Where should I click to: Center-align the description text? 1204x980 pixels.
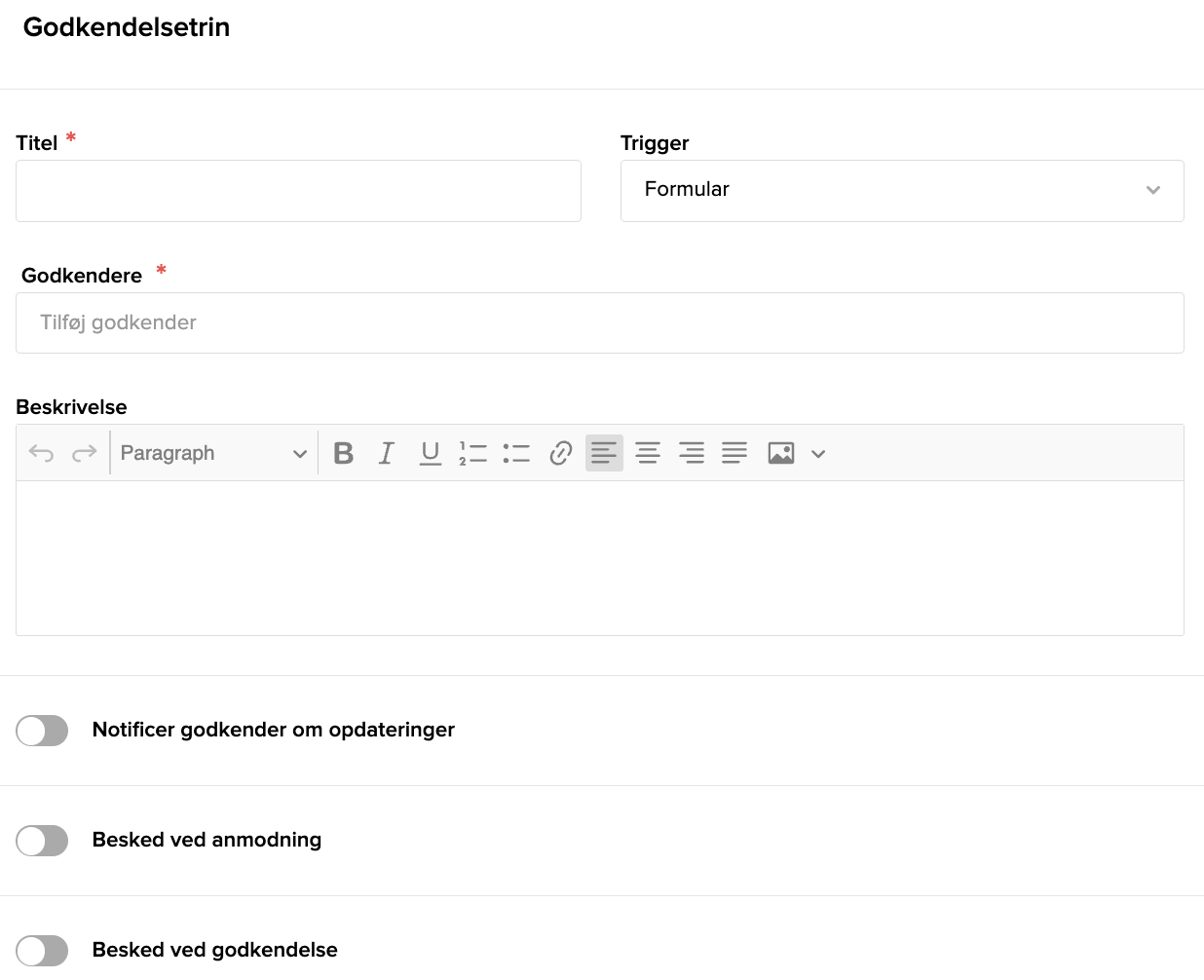pos(648,453)
